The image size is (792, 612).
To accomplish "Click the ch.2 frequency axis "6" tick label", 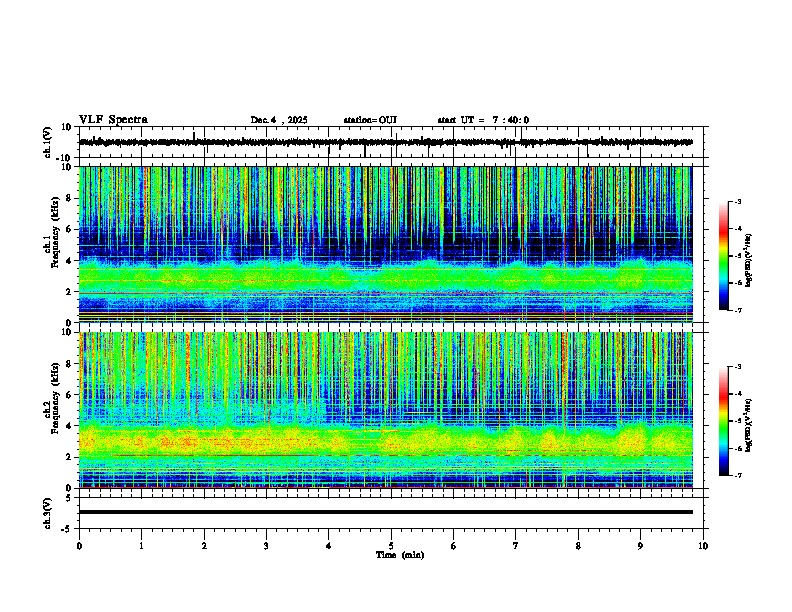I will point(70,394).
